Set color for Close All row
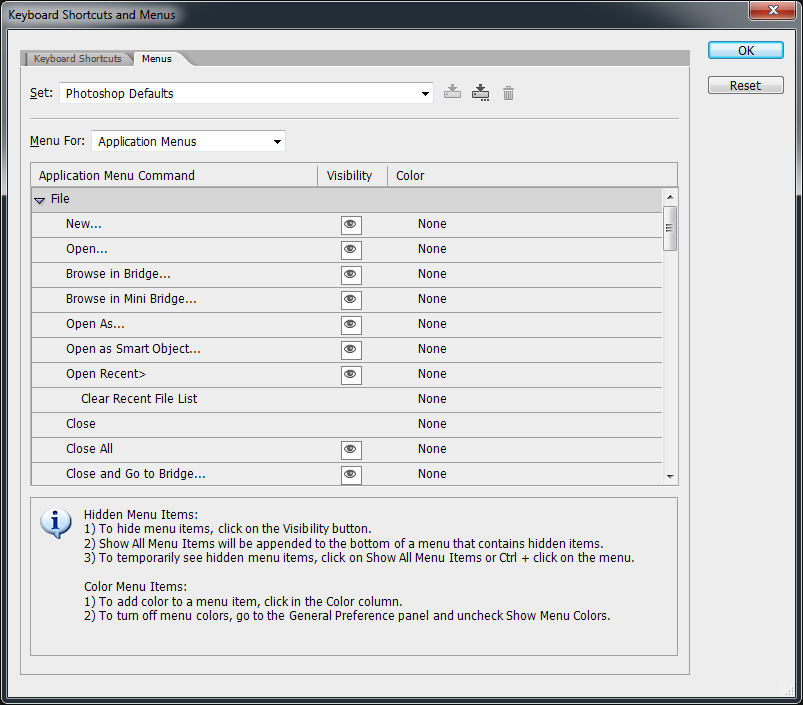Viewport: 803px width, 705px height. click(x=432, y=449)
